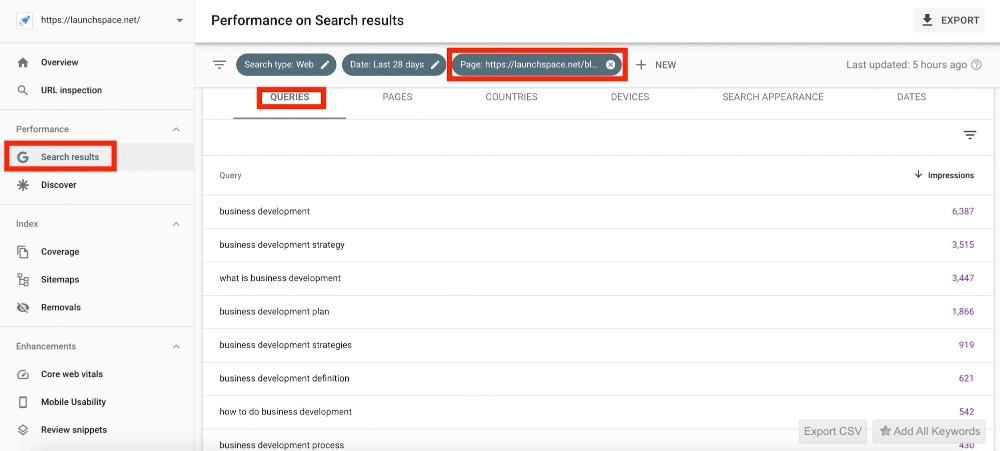The height and width of the screenshot is (451, 1000).
Task: Click the Core web vitals gauge icon
Action: 23,374
